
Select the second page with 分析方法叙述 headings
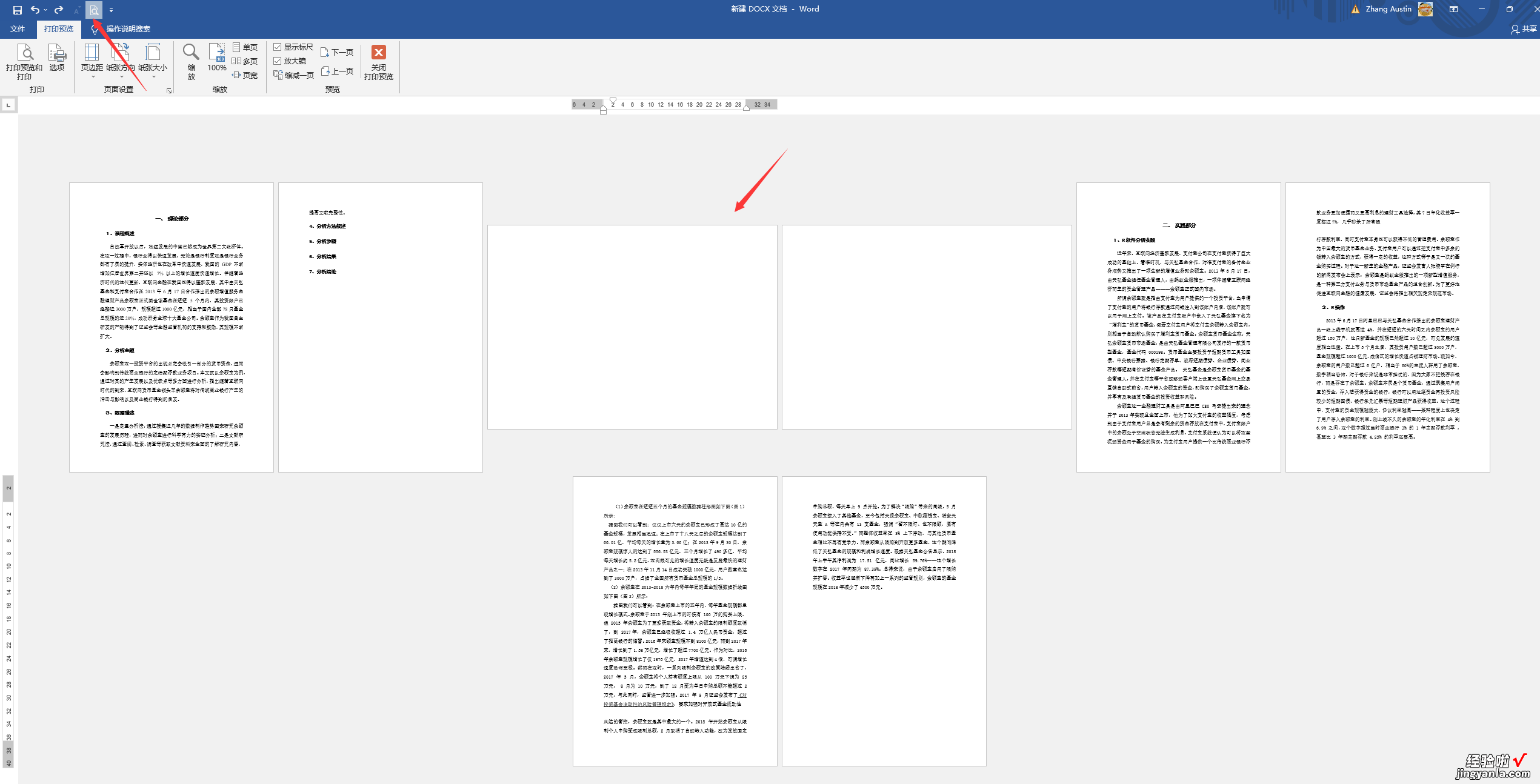381,327
